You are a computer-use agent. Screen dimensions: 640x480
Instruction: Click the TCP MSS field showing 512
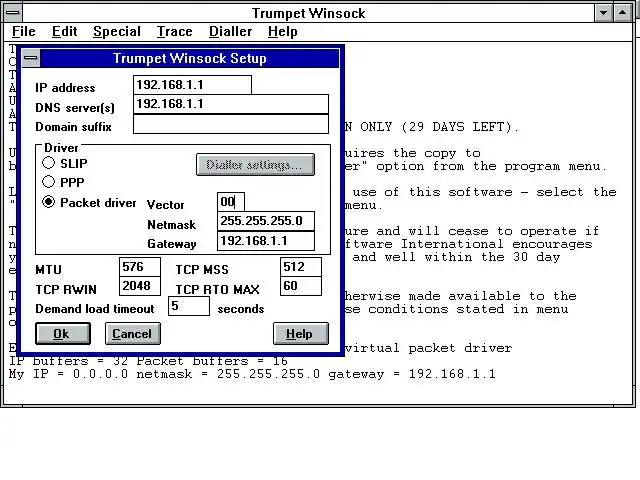(301, 267)
